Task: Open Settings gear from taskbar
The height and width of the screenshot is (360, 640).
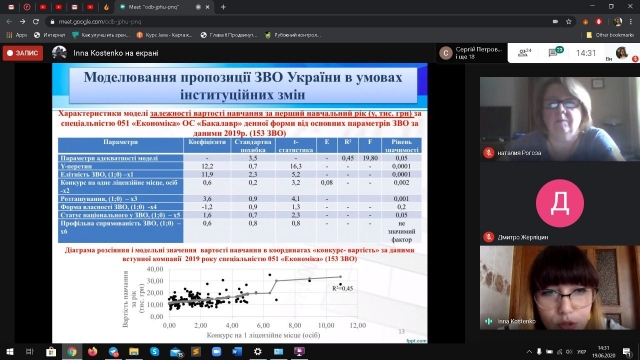Action: (258, 351)
